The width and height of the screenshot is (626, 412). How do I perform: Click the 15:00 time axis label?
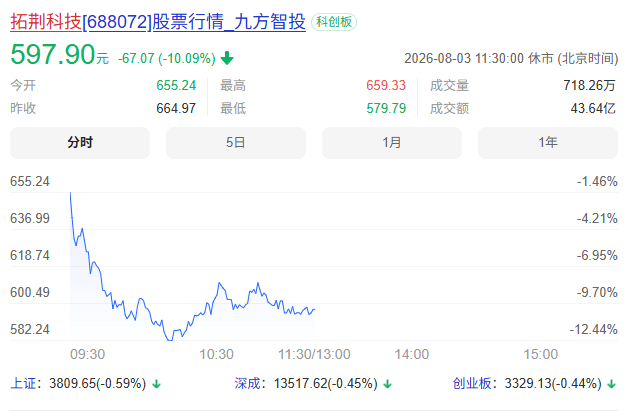click(x=541, y=354)
